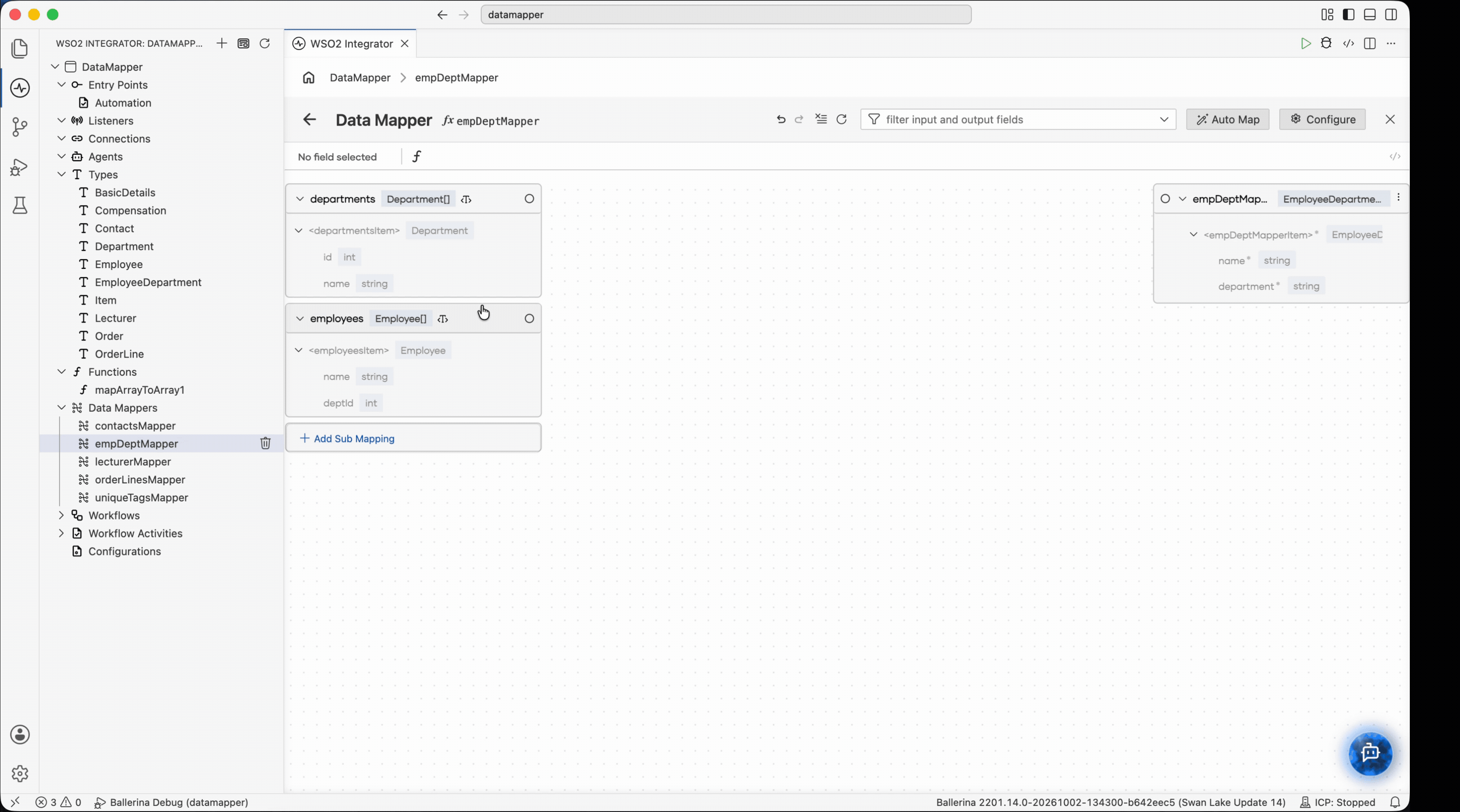Collapse the departments input node
The image size is (1460, 812).
[x=300, y=199]
